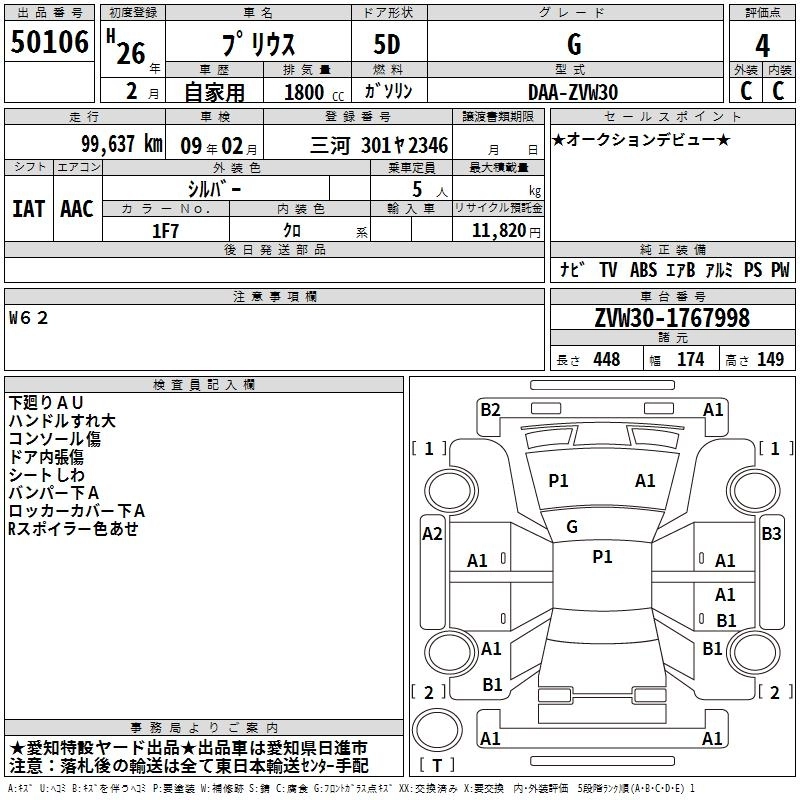Click equipment item ABS
The height and width of the screenshot is (800, 800).
coord(643,270)
